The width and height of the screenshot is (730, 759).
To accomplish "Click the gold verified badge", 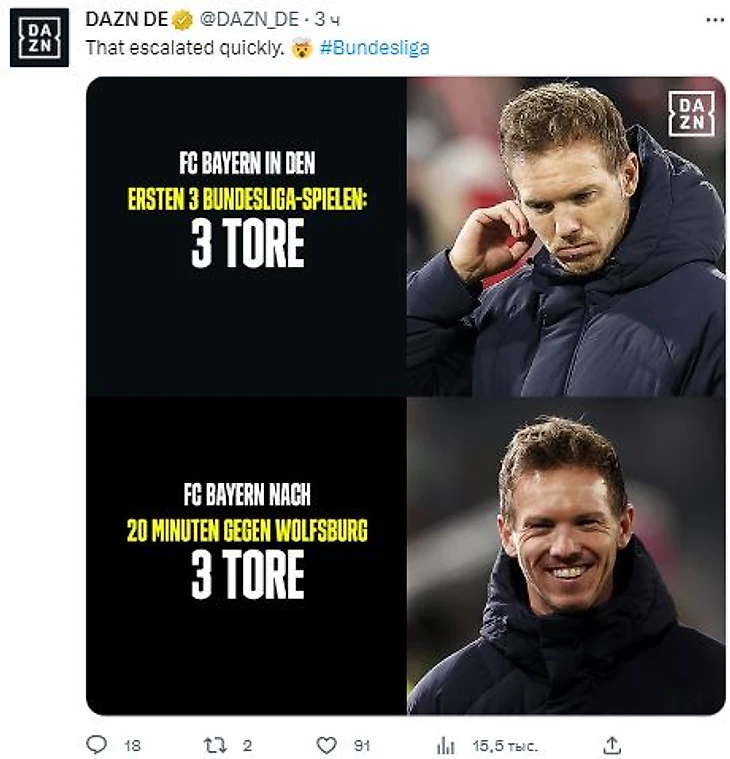I will [180, 18].
